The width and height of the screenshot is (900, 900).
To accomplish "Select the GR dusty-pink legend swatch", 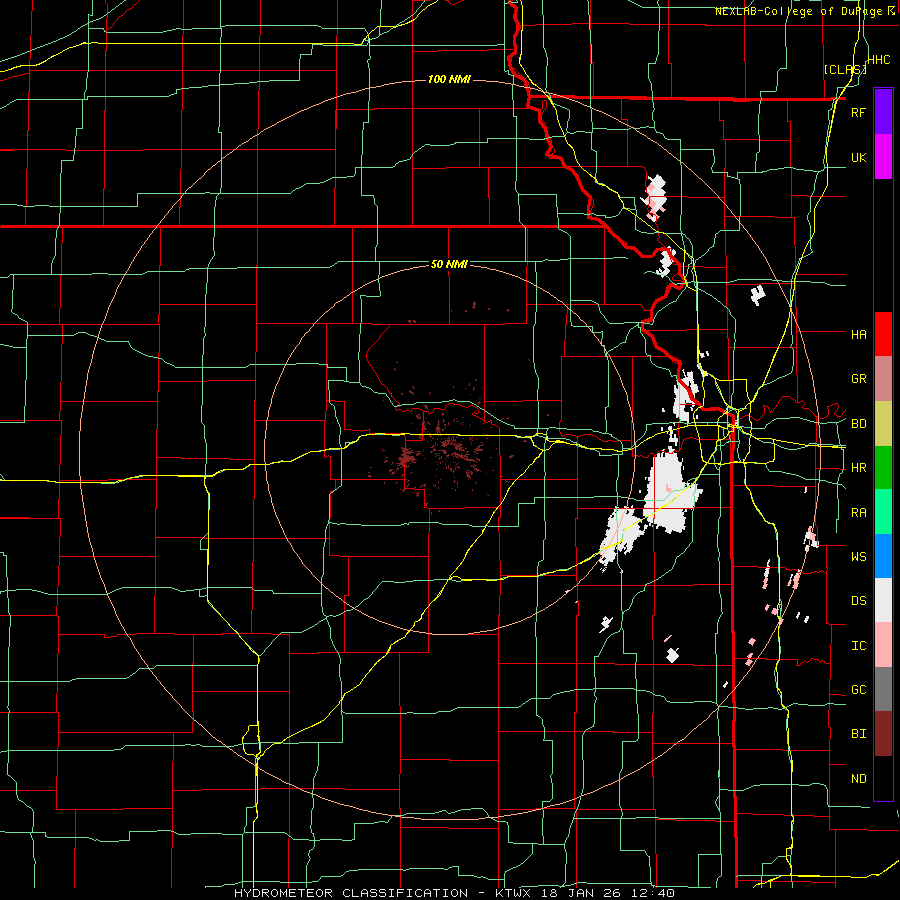I will [883, 378].
